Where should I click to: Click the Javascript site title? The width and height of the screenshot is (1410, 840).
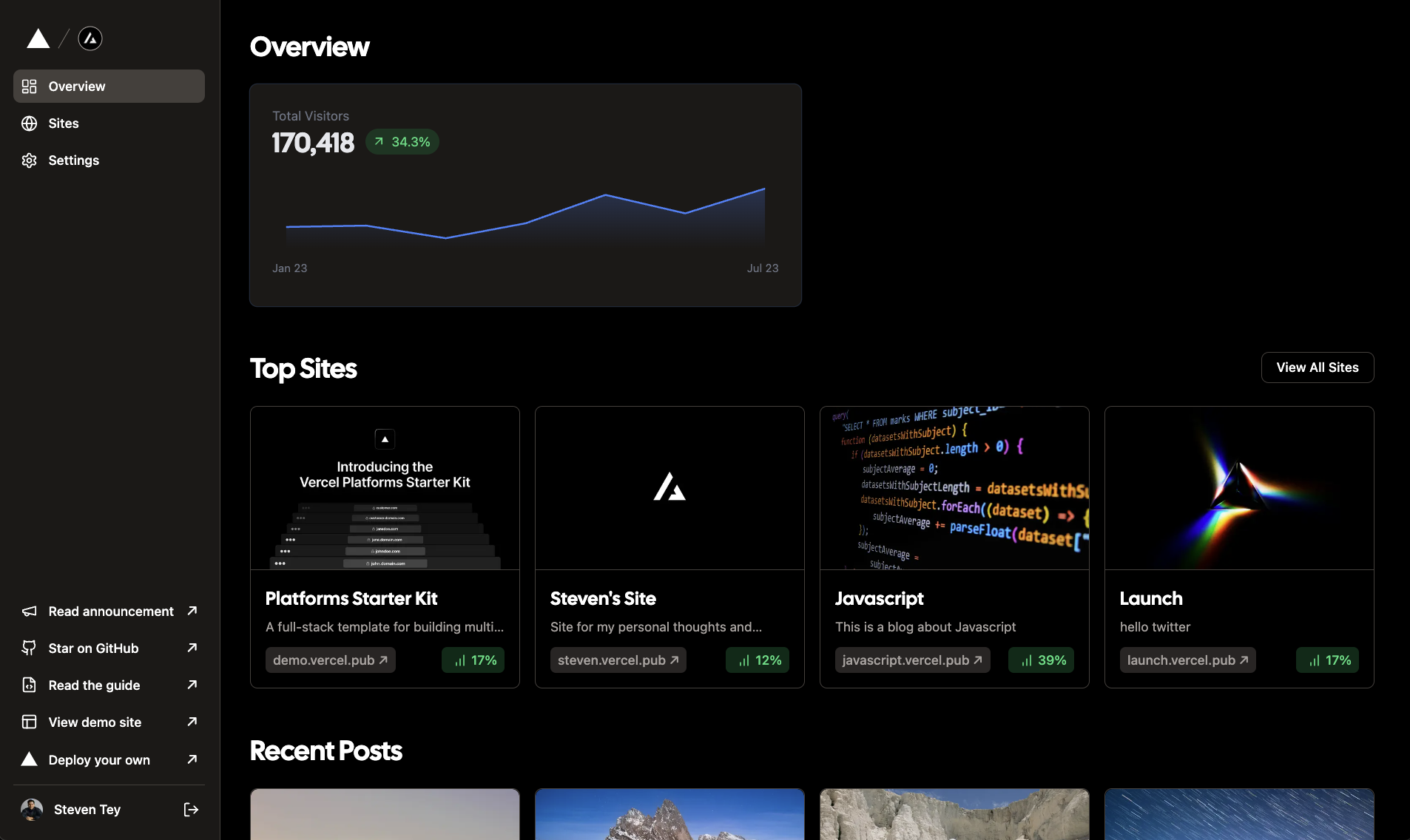point(880,599)
